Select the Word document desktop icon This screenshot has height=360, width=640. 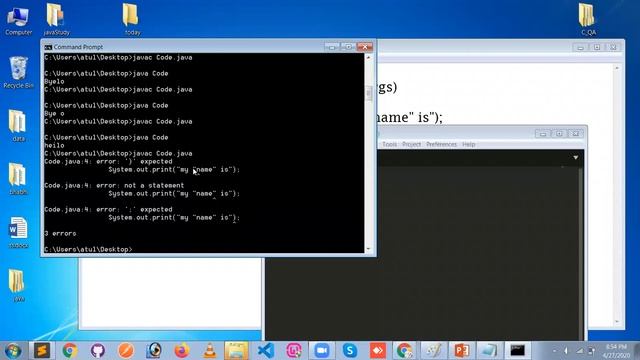(18, 233)
